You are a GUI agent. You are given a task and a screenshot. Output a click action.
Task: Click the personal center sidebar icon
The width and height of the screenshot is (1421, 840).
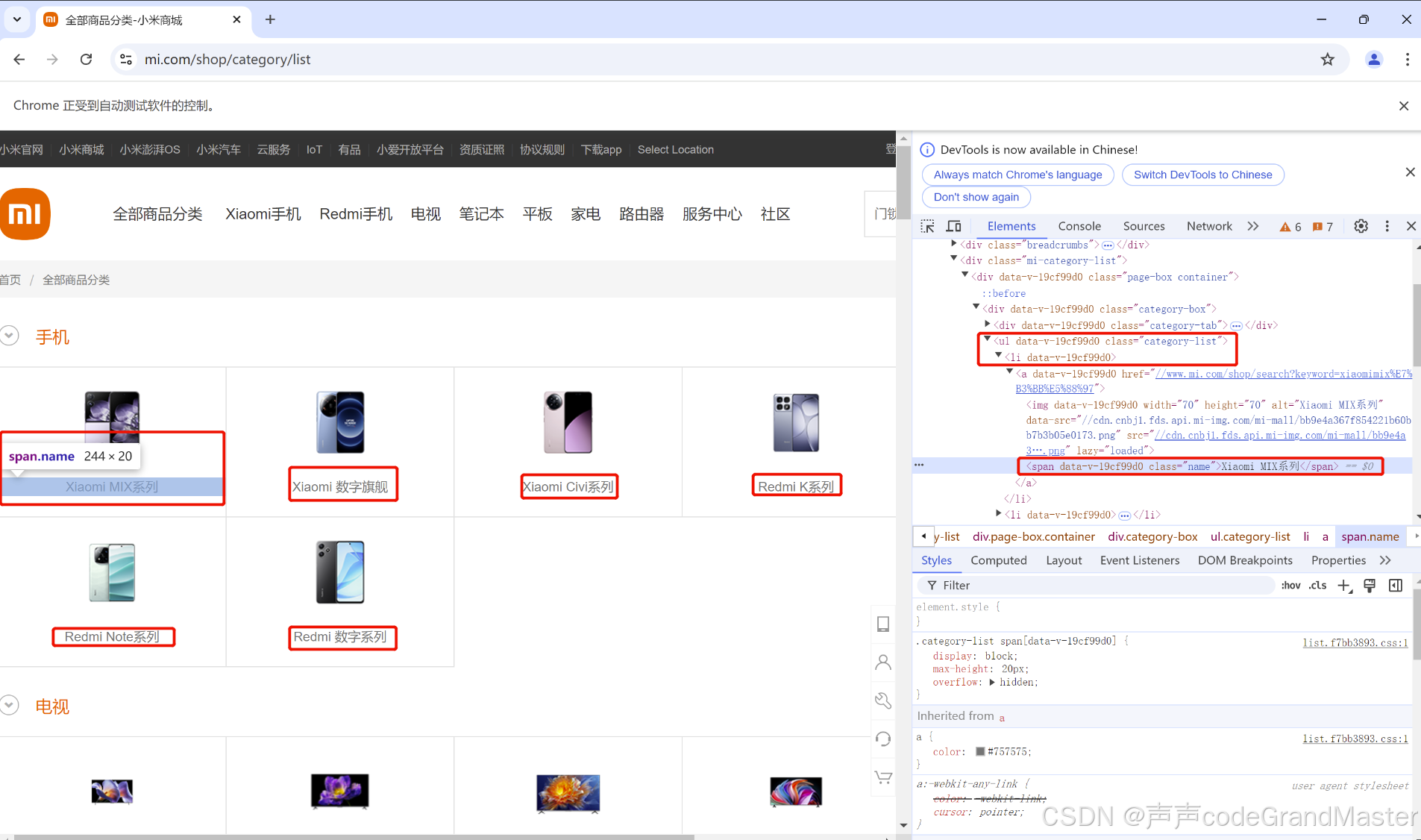click(x=883, y=662)
